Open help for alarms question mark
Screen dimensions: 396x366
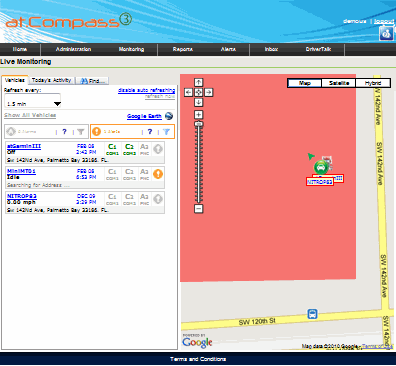64,131
